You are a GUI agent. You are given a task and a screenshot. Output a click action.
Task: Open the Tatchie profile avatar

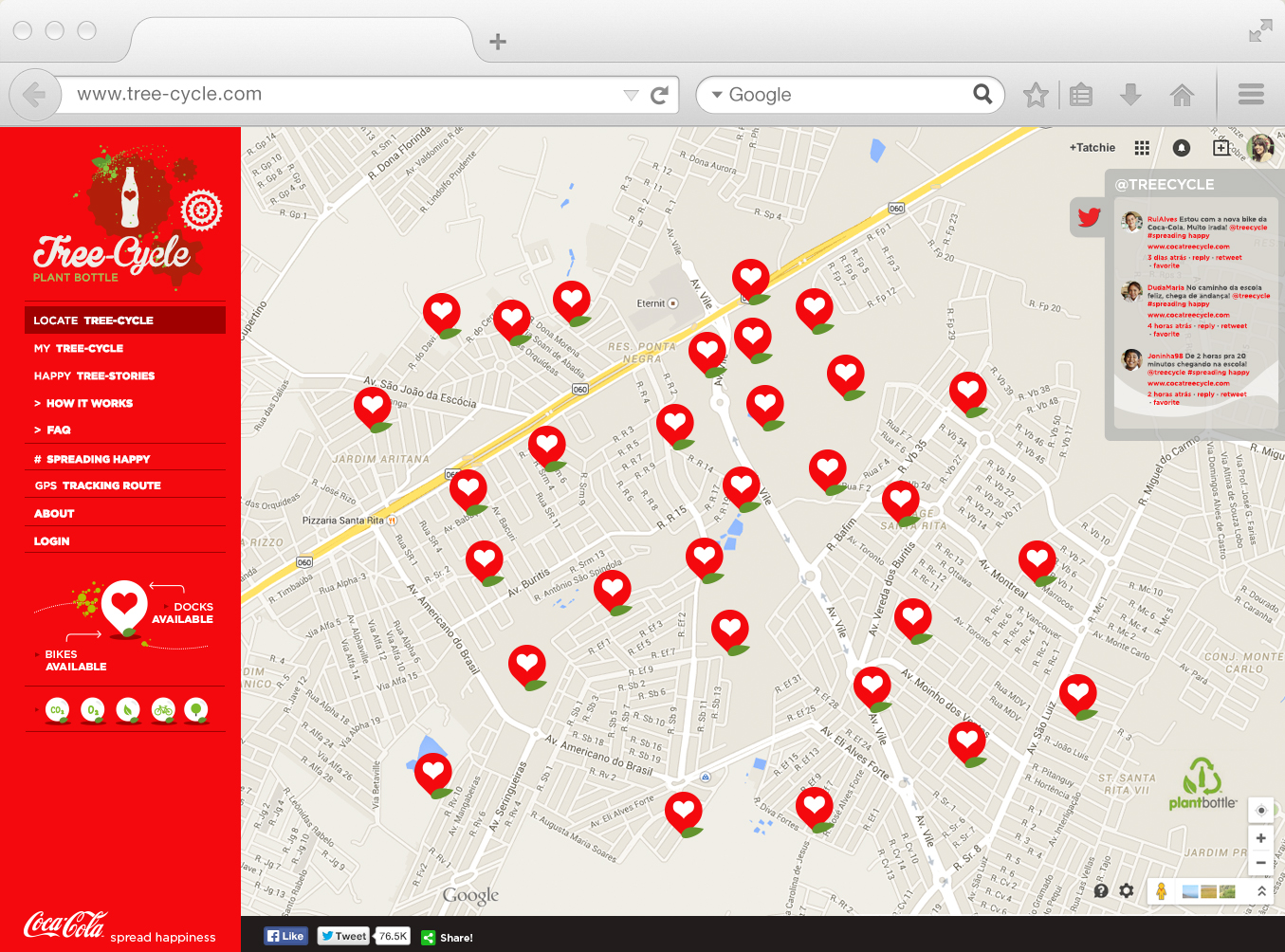[x=1260, y=148]
